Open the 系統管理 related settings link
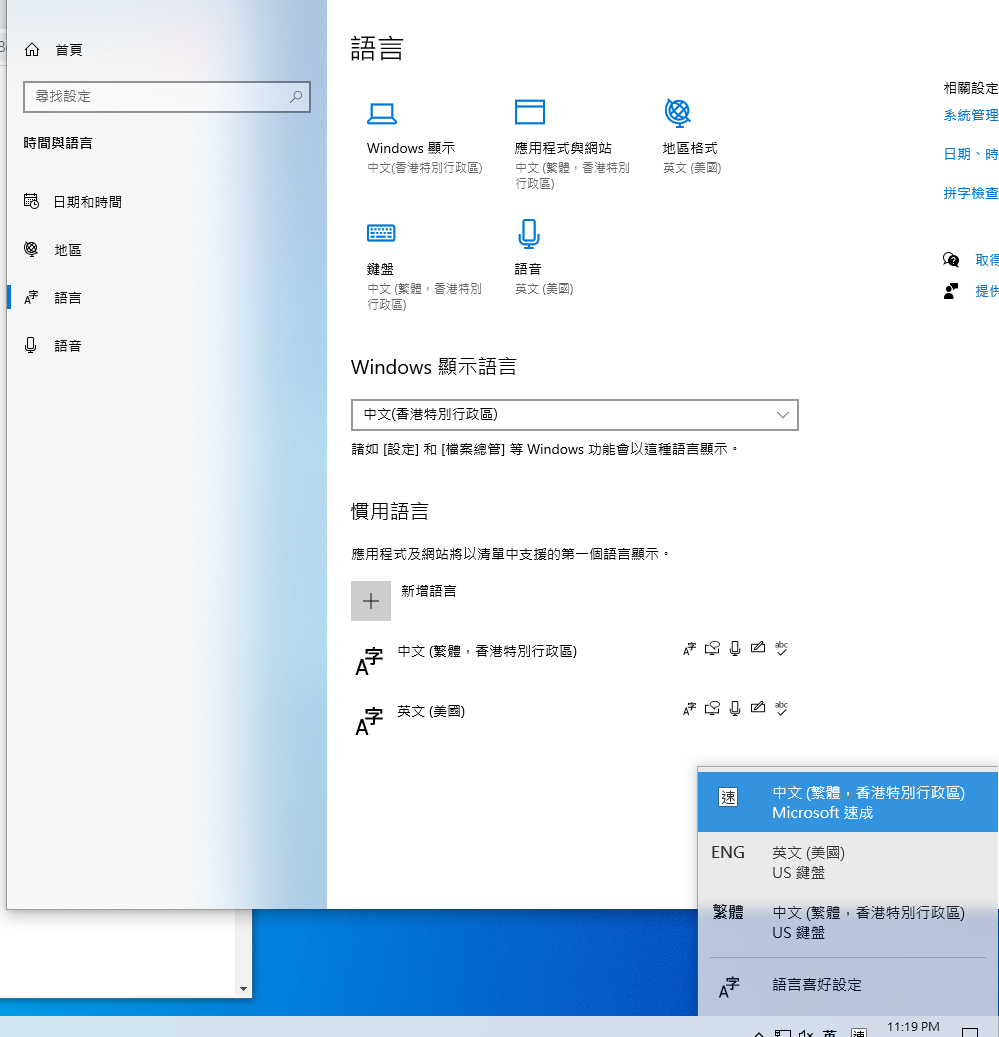 tap(971, 115)
